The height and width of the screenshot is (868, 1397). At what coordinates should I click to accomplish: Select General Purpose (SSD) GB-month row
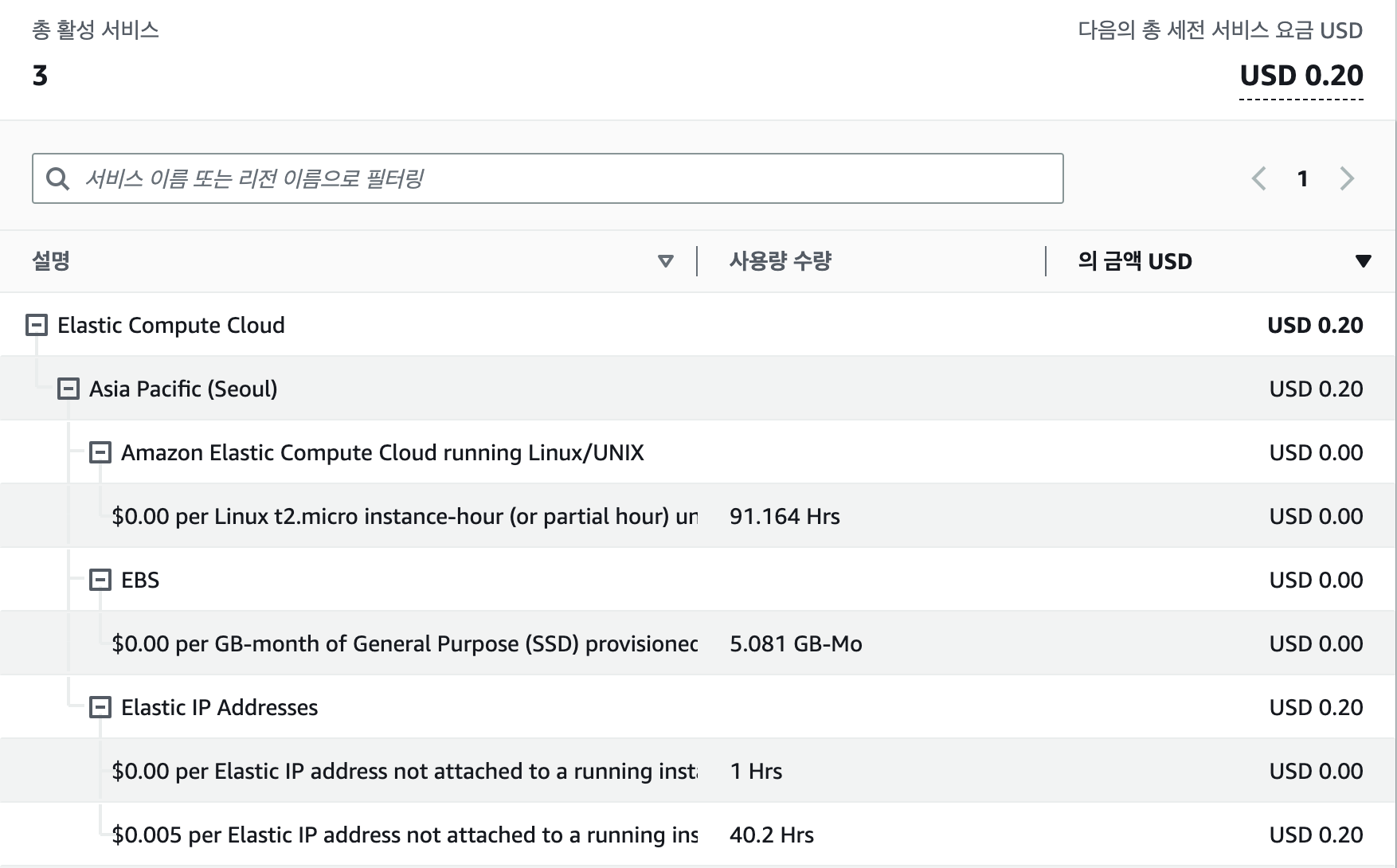pyautogui.click(x=698, y=643)
